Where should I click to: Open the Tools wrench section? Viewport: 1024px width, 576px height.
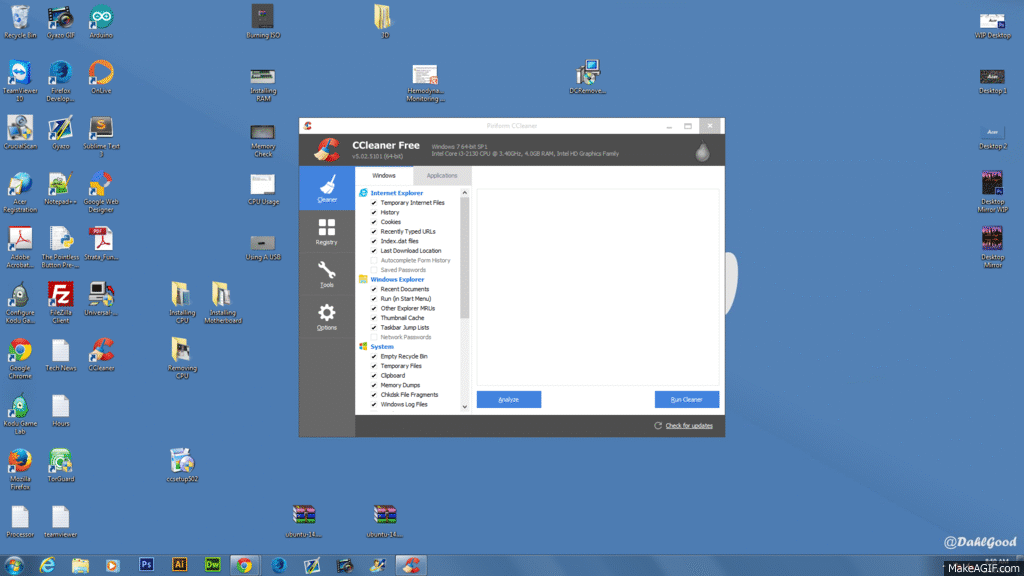326,273
